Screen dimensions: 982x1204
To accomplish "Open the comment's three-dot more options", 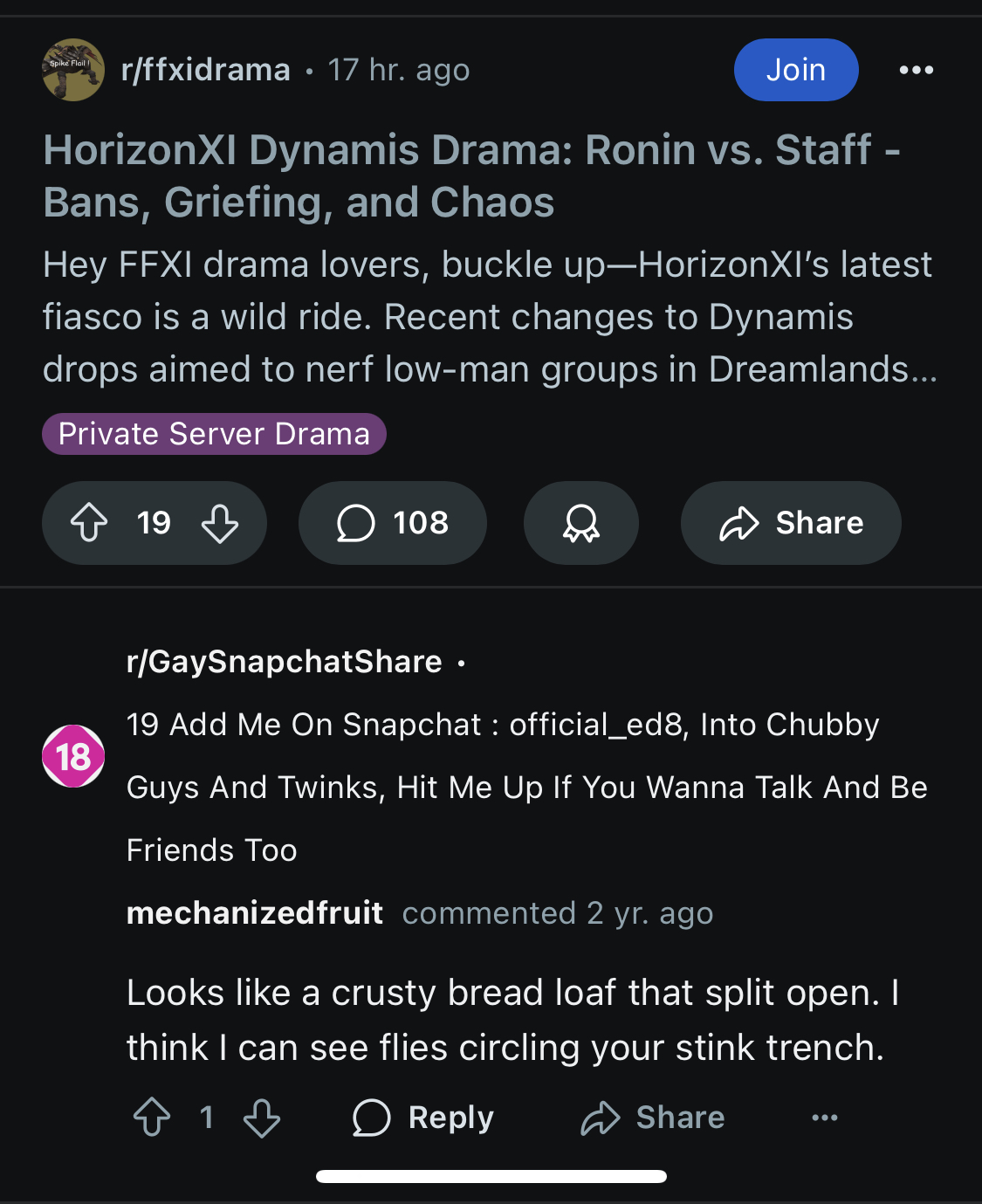I will (825, 1118).
